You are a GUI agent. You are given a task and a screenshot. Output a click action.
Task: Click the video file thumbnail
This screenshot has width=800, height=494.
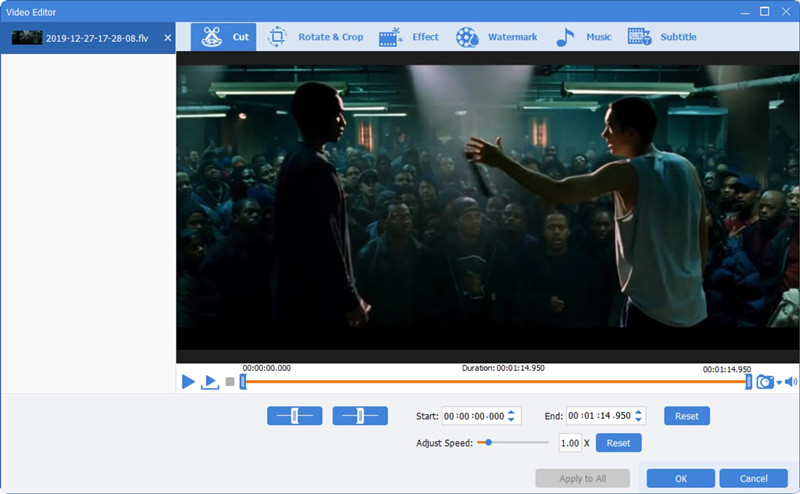[27, 38]
